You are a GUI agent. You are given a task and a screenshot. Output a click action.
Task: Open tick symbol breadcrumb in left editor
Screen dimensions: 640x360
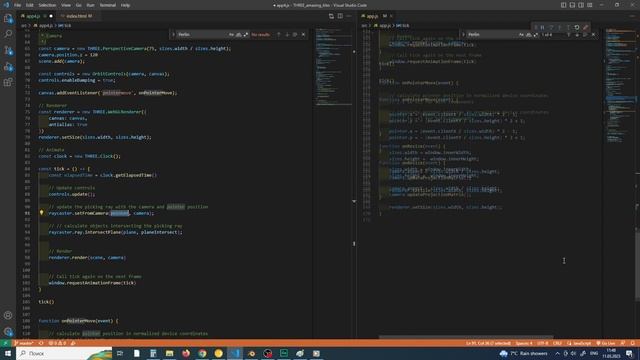(x=64, y=25)
